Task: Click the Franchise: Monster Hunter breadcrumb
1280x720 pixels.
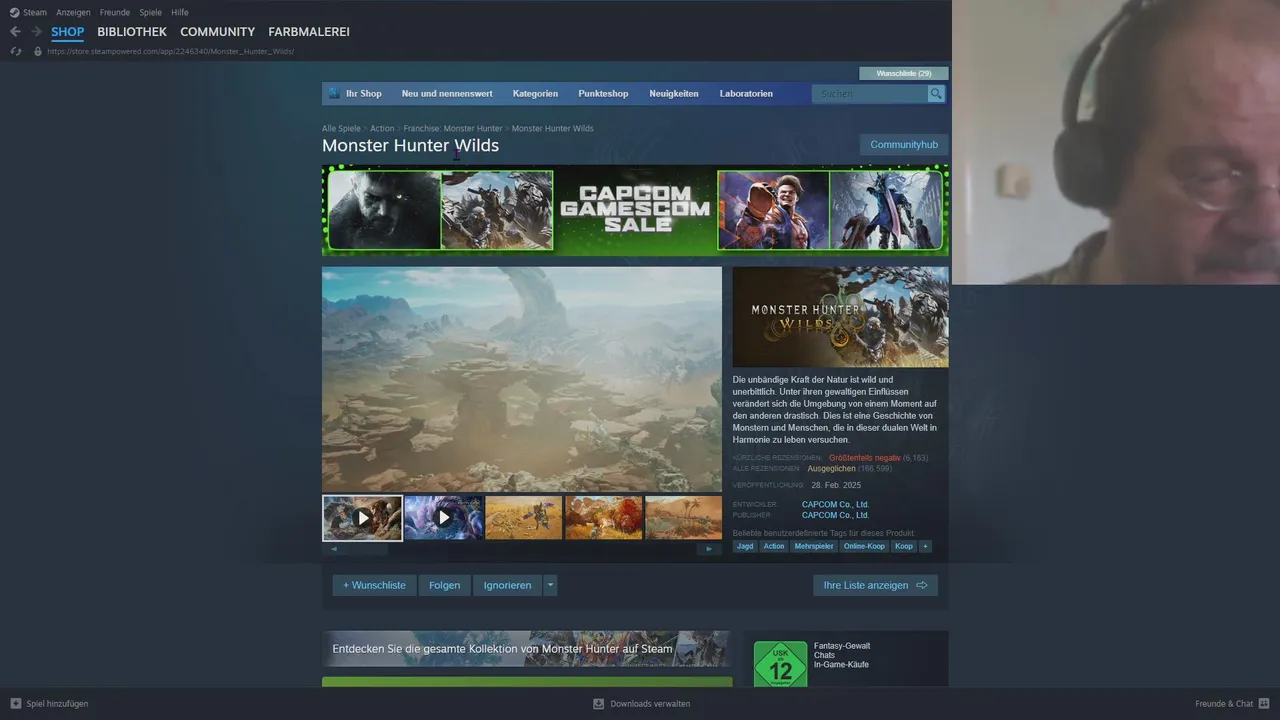Action: pyautogui.click(x=453, y=128)
